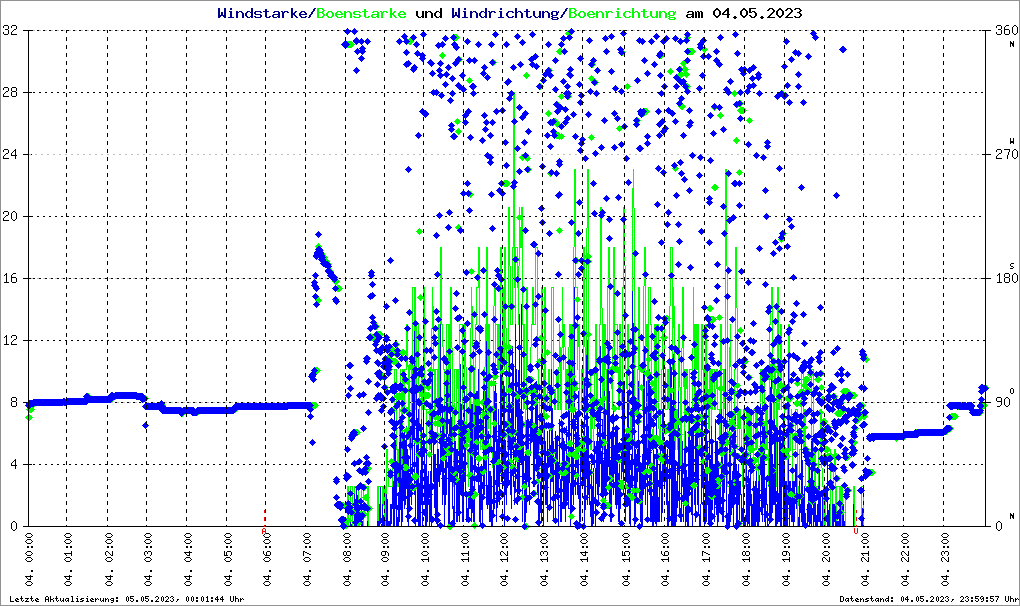Click left axis value 32

click(x=10, y=31)
